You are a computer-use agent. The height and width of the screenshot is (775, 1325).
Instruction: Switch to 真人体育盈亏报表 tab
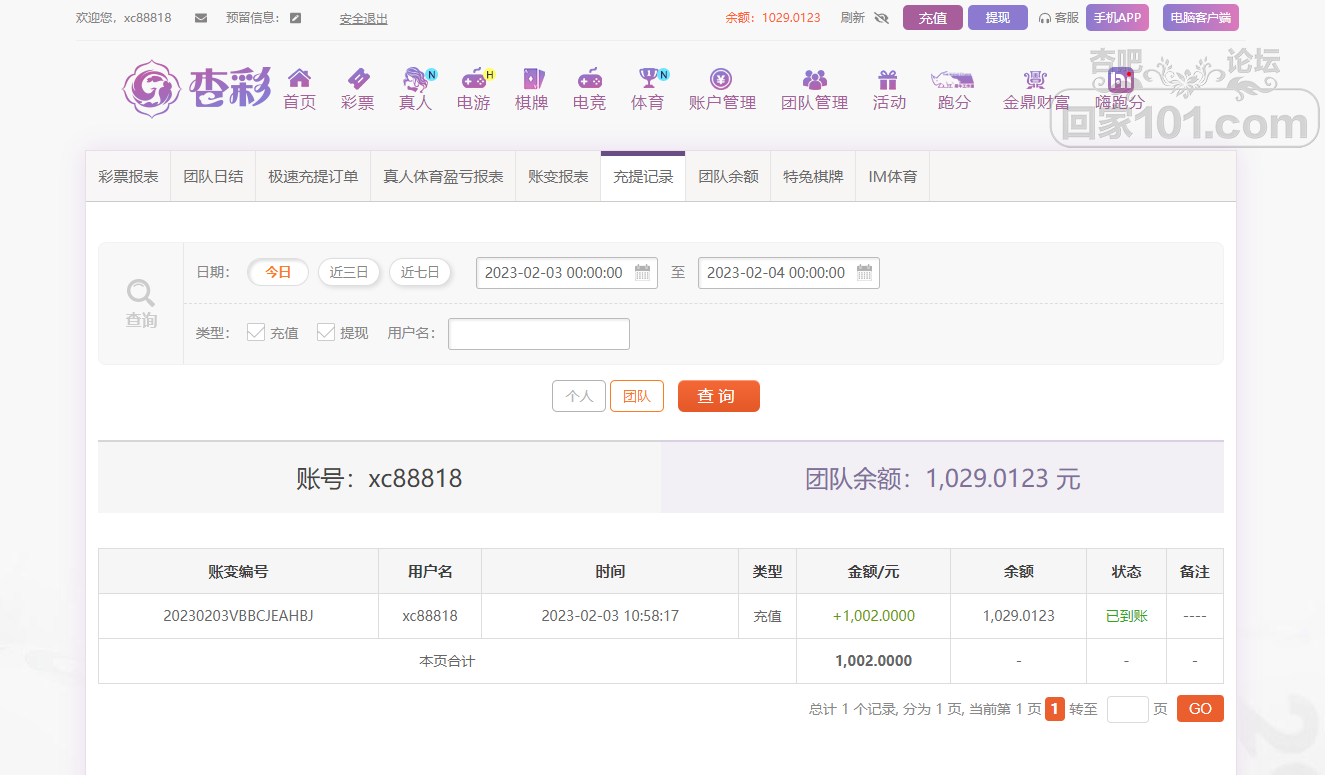click(x=443, y=177)
